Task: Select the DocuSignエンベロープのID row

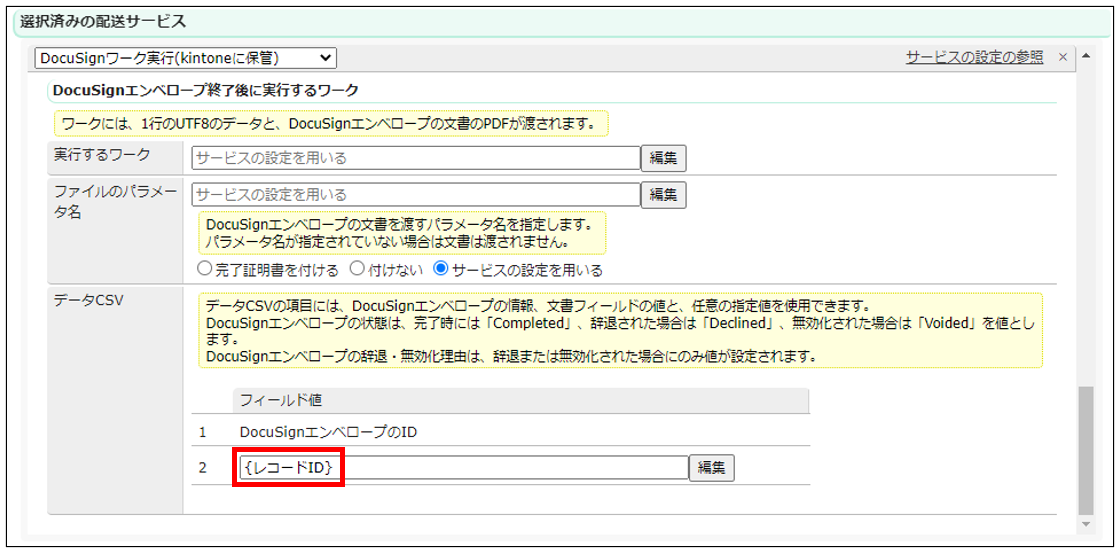Action: coord(328,431)
